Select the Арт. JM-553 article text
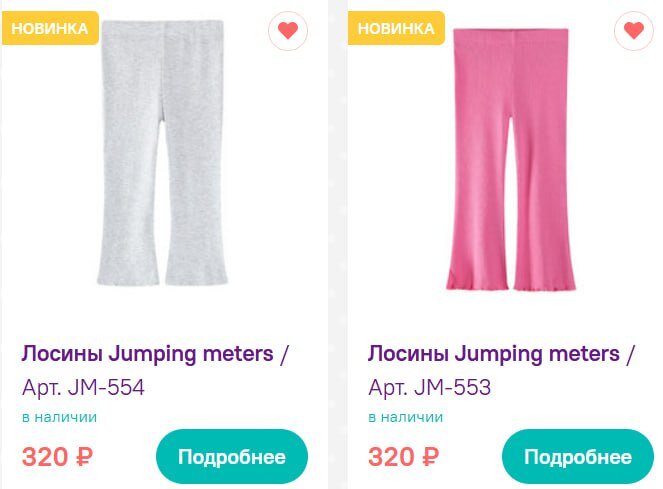The image size is (663, 489). (429, 387)
